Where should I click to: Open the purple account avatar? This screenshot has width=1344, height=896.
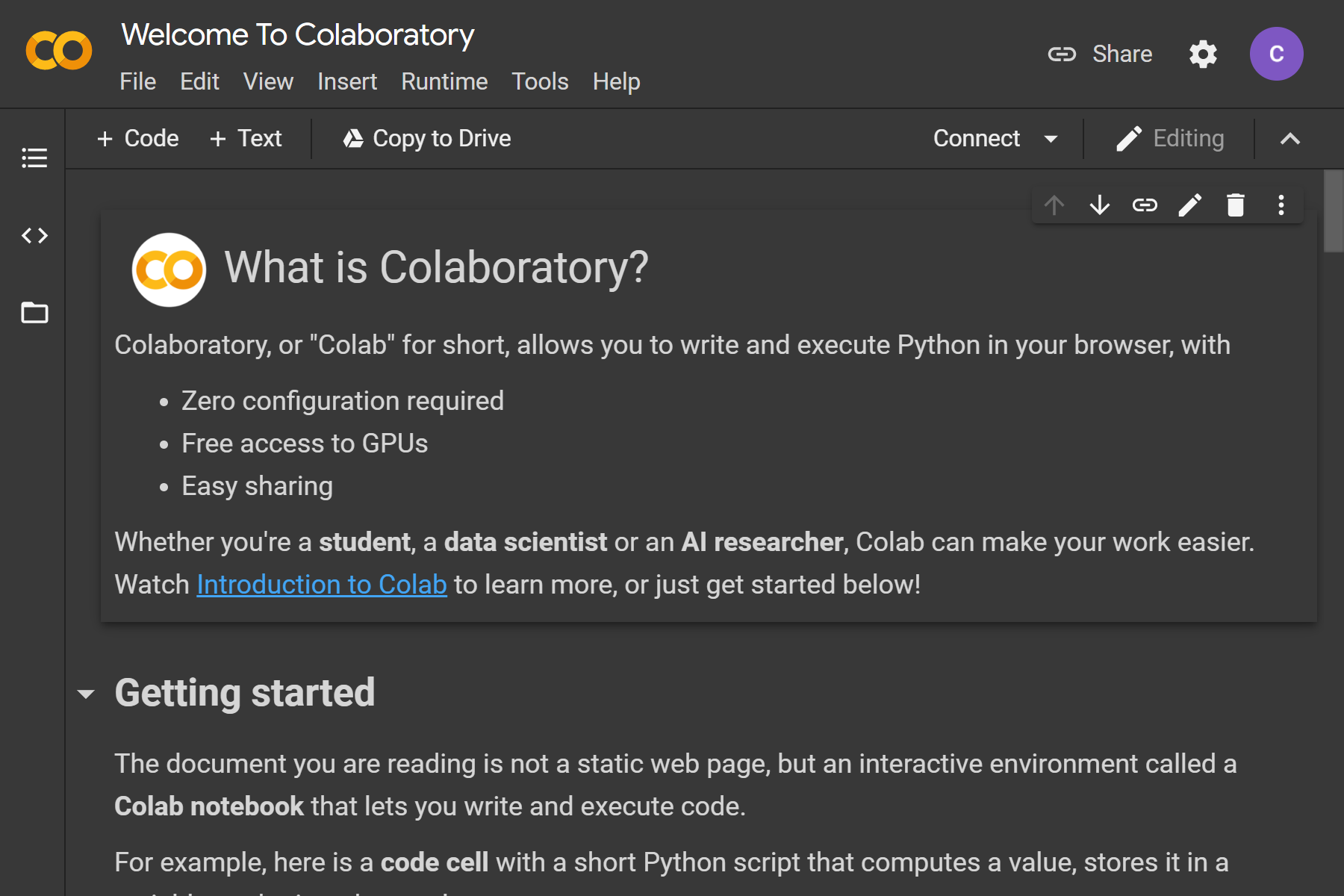coord(1276,54)
